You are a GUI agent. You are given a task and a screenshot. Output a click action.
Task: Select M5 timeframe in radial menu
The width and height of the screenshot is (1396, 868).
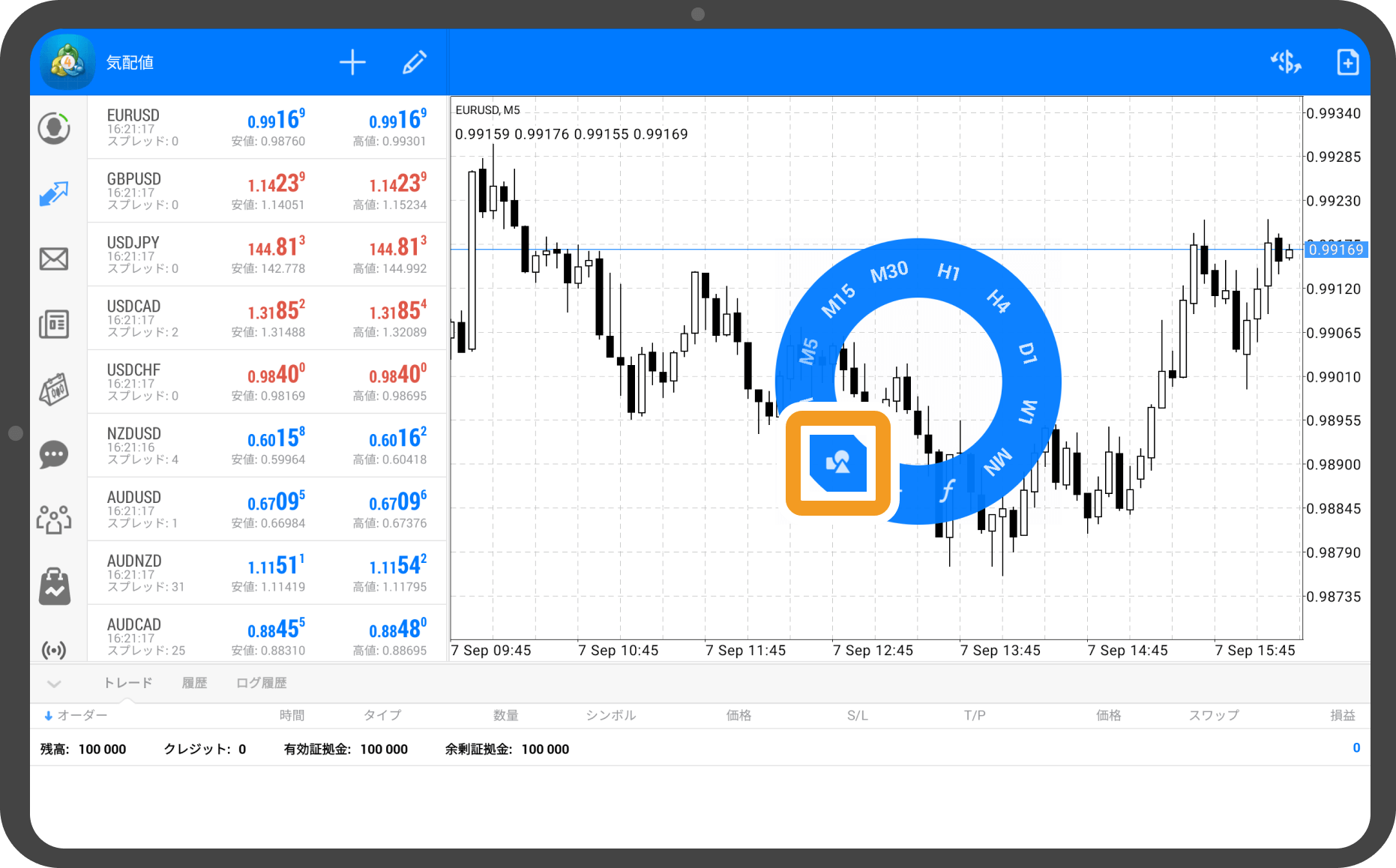click(x=808, y=351)
